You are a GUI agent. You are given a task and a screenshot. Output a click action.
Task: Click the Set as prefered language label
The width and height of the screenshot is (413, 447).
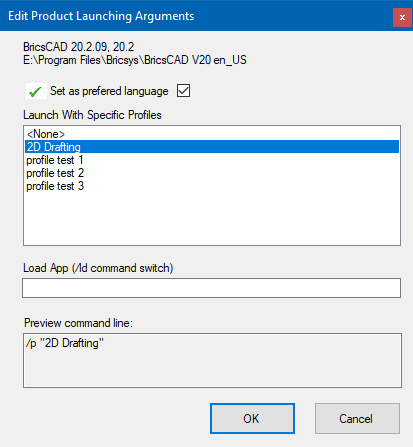[109, 91]
